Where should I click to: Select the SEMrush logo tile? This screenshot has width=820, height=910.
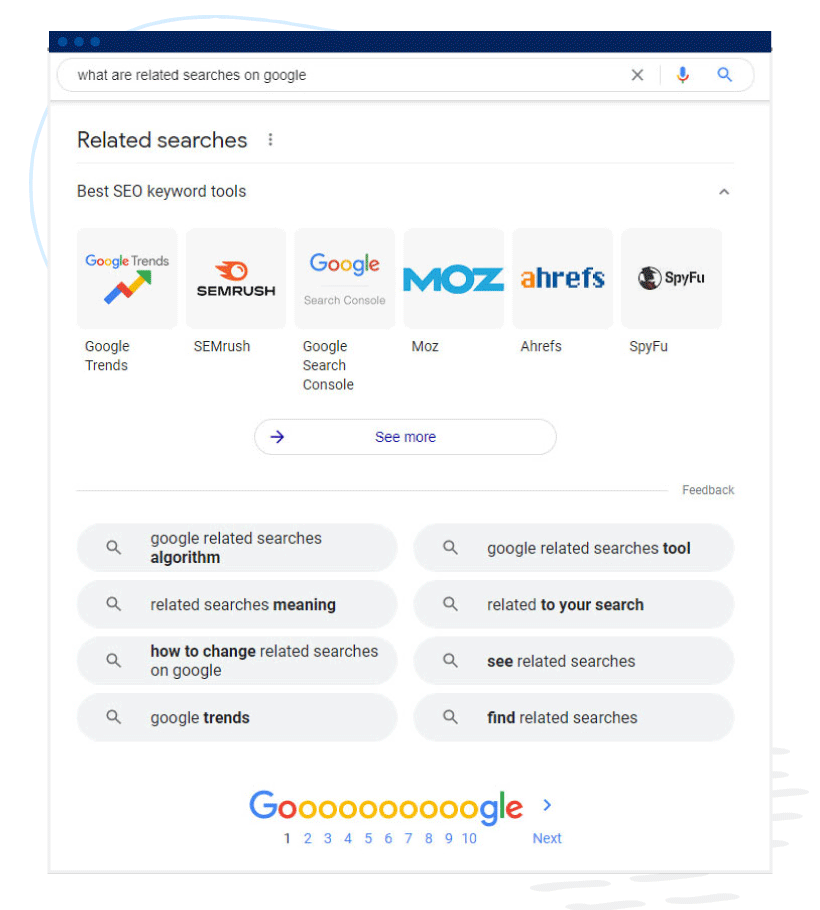(236, 278)
